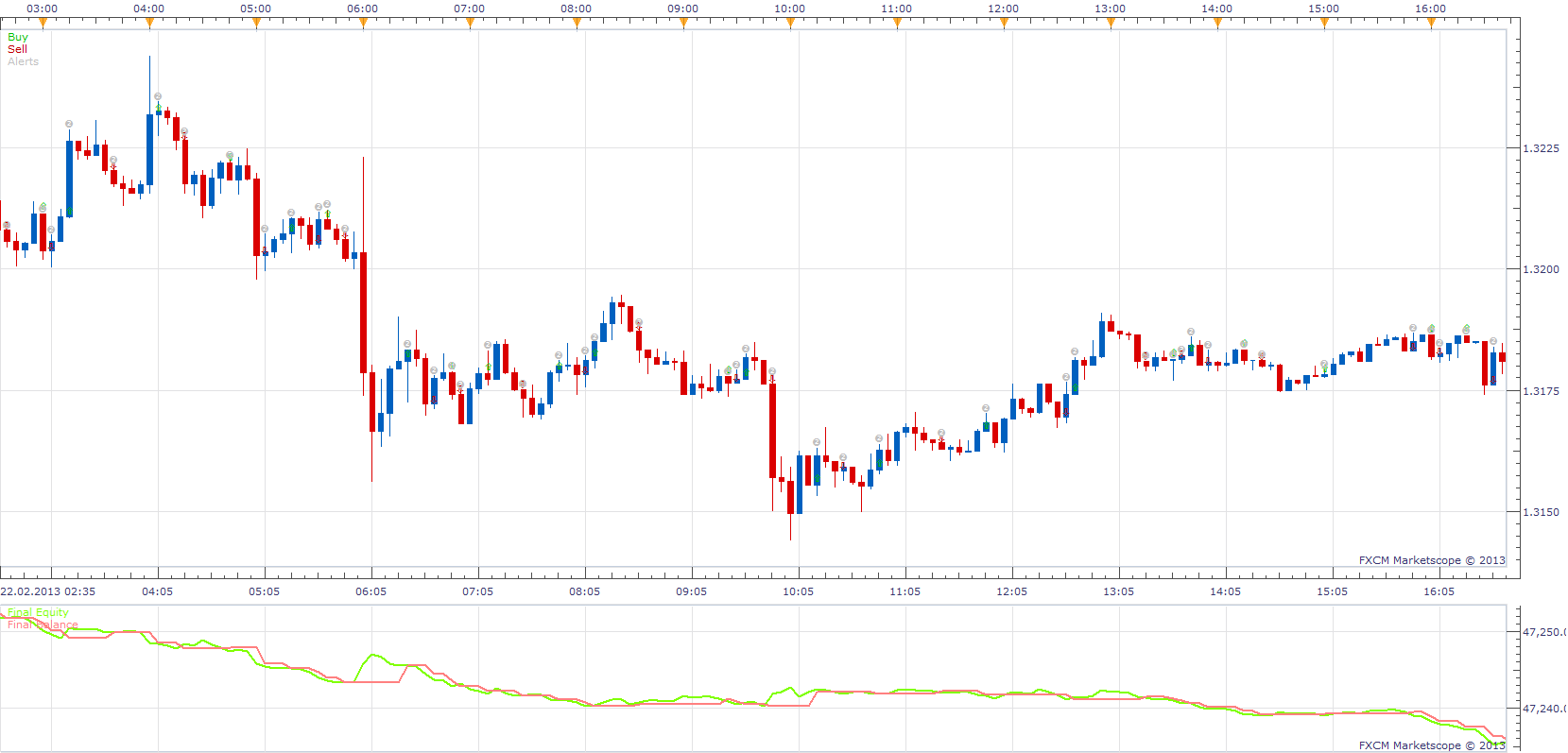Select the 1.3175 price axis label
Viewport: 1568px width, 753px height.
click(x=1542, y=390)
